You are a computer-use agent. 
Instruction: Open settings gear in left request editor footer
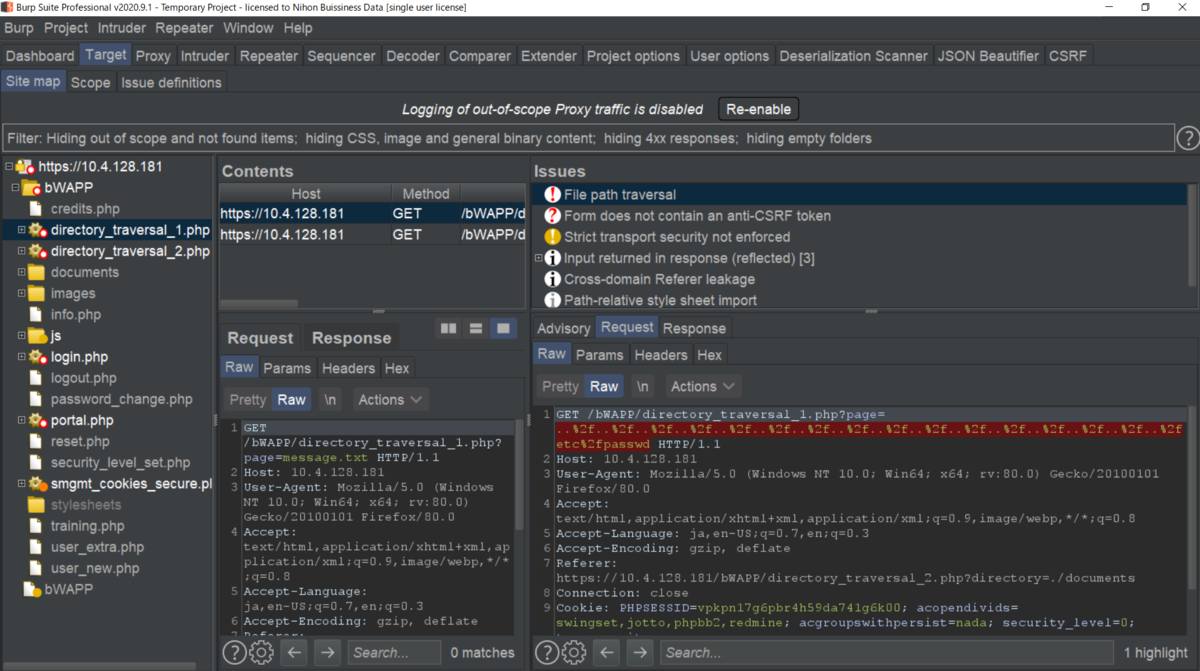(261, 653)
